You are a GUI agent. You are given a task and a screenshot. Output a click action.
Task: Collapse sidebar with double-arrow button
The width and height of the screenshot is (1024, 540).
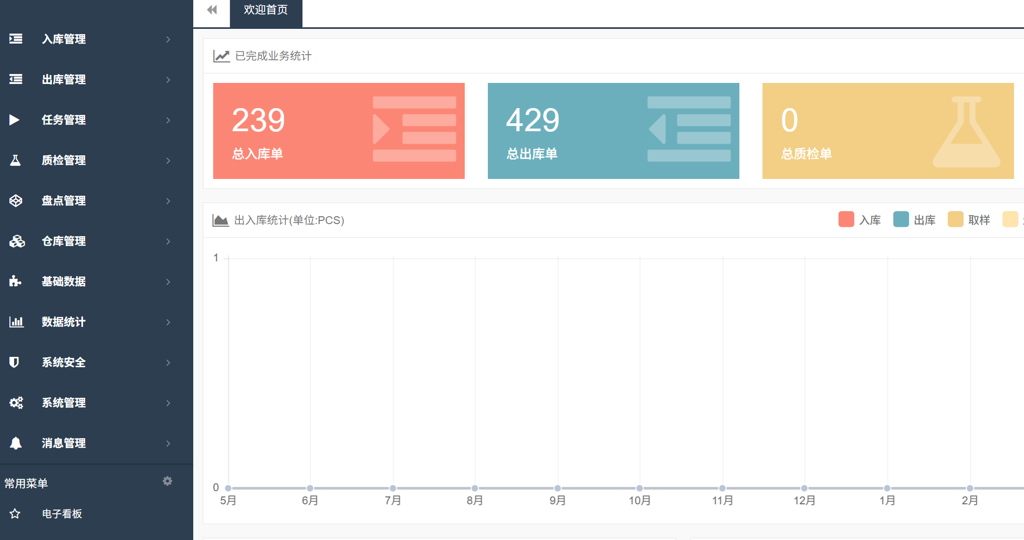[212, 10]
